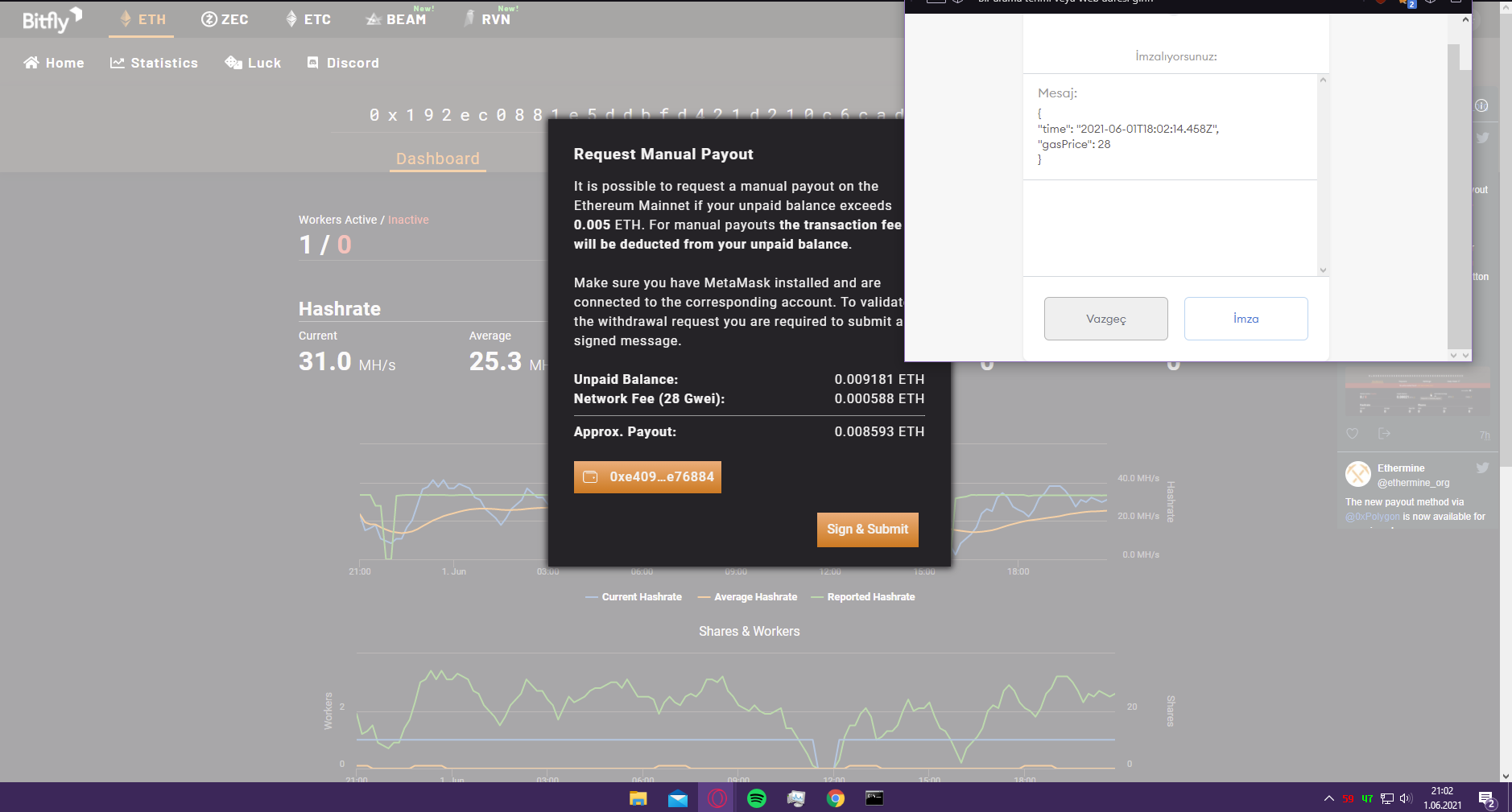Open Google Chrome from the taskbar
The width and height of the screenshot is (1512, 812).
pos(836,798)
